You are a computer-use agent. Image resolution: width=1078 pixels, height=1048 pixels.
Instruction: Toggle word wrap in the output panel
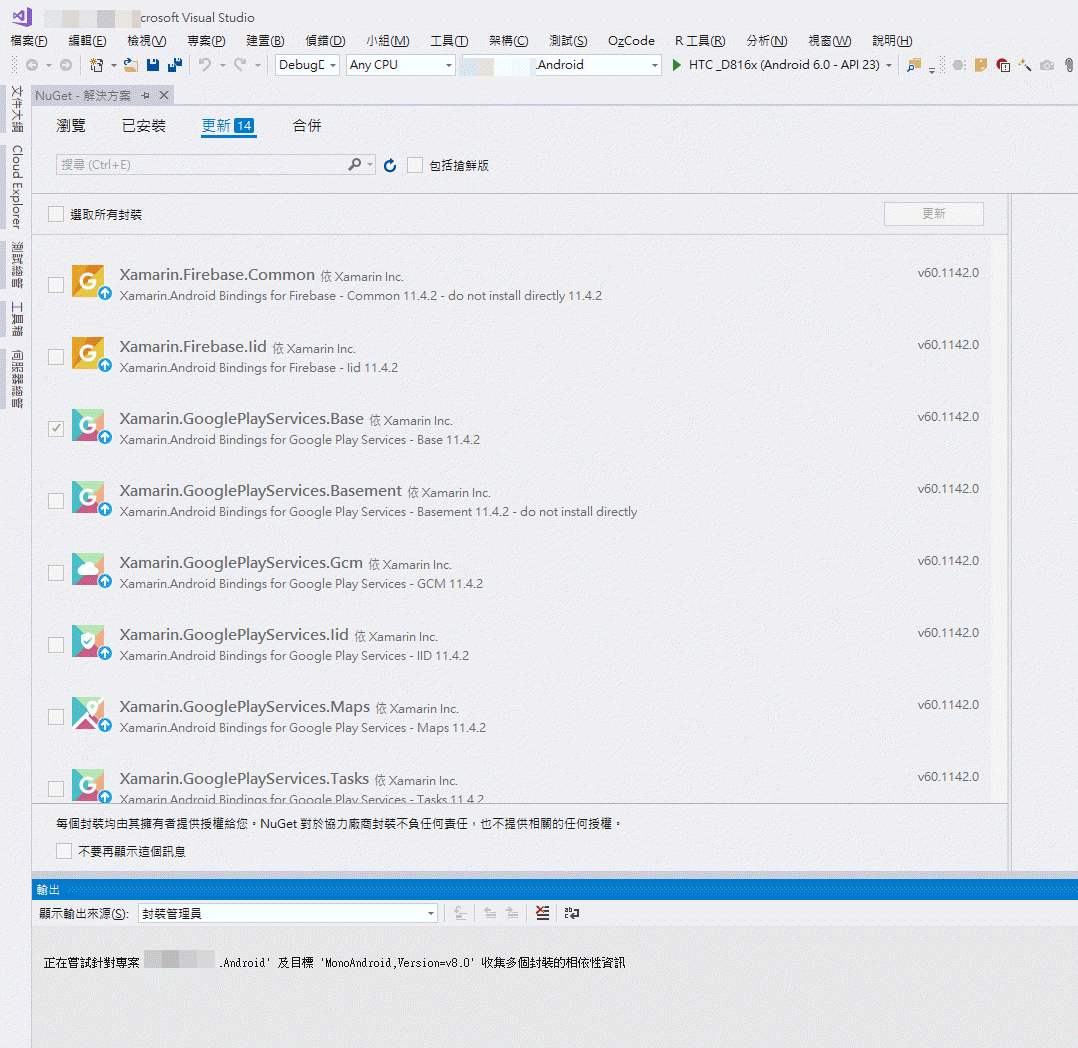coord(572,913)
